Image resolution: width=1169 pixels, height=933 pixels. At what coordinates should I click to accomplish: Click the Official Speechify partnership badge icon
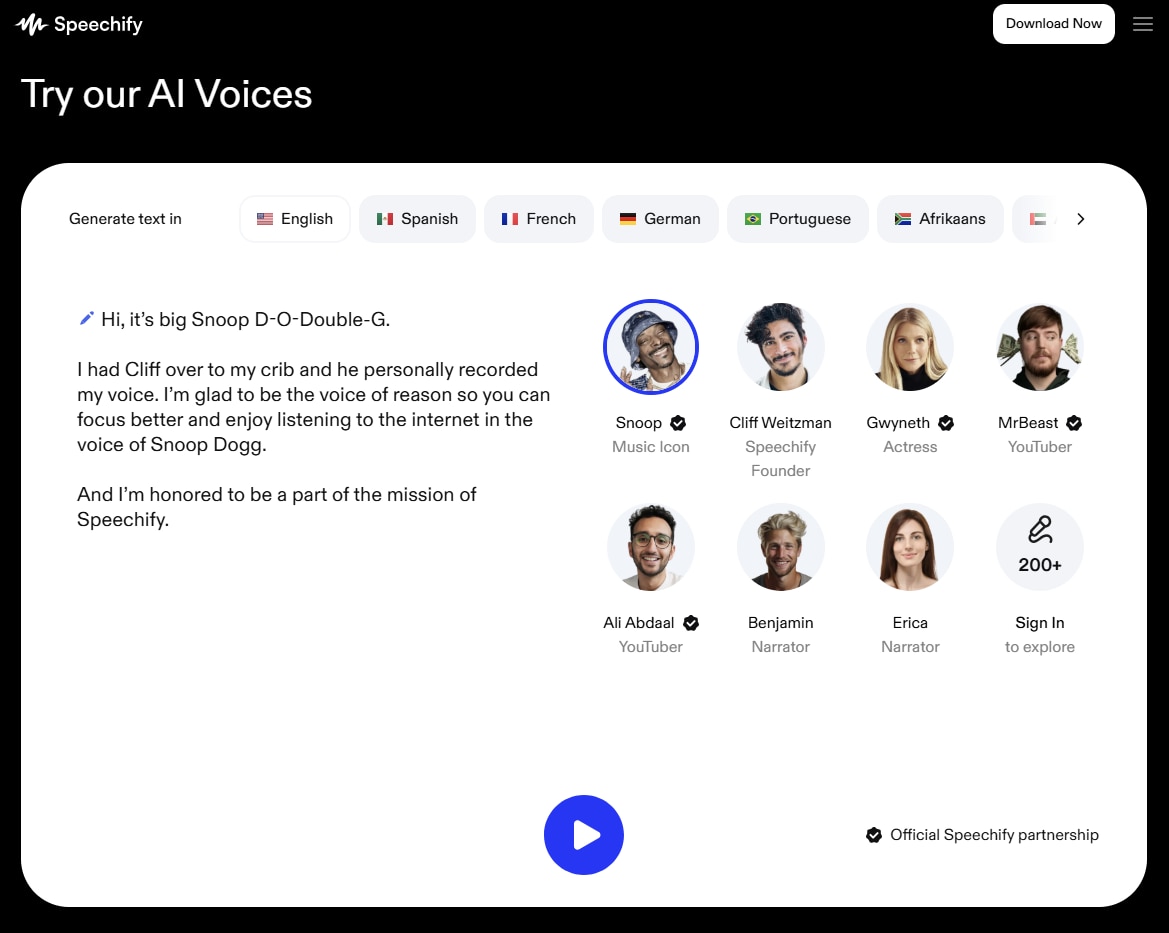click(874, 835)
